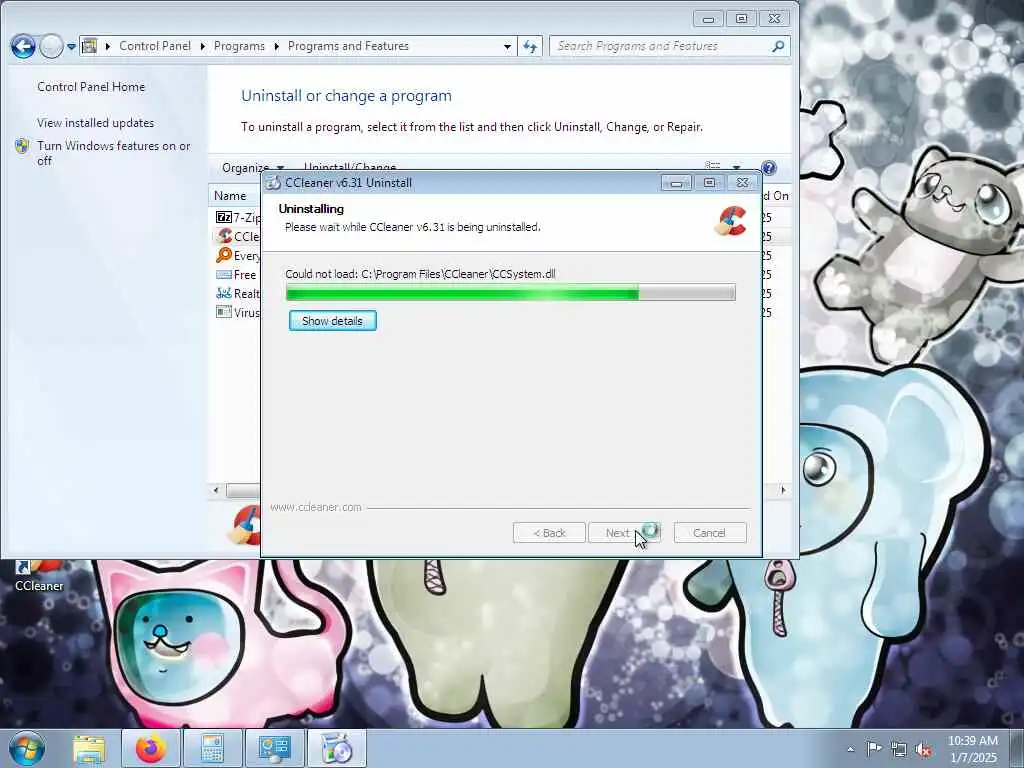This screenshot has height=768, width=1024.
Task: Sort by the Name column header
Action: [230, 195]
